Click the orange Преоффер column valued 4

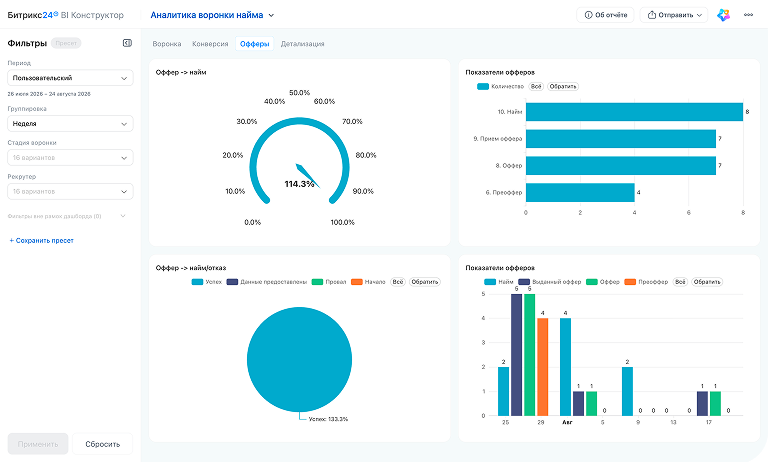tap(543, 366)
